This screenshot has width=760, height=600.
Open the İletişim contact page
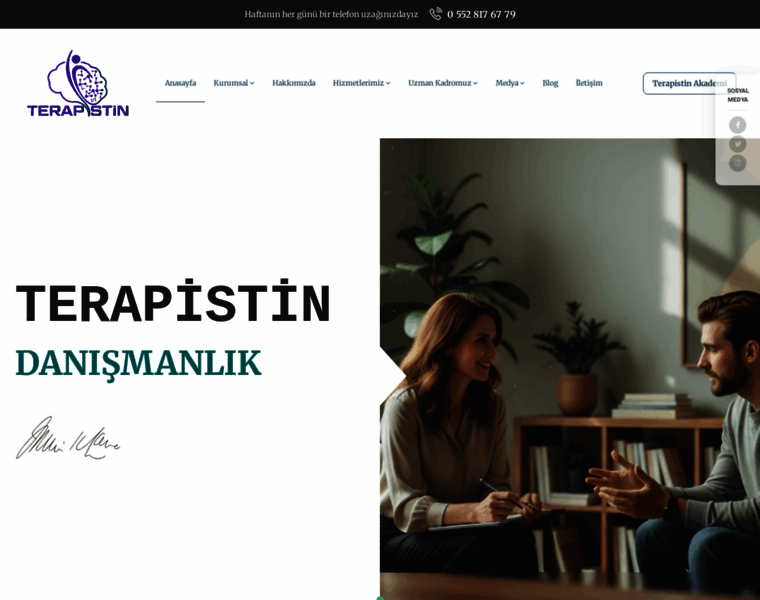(589, 83)
